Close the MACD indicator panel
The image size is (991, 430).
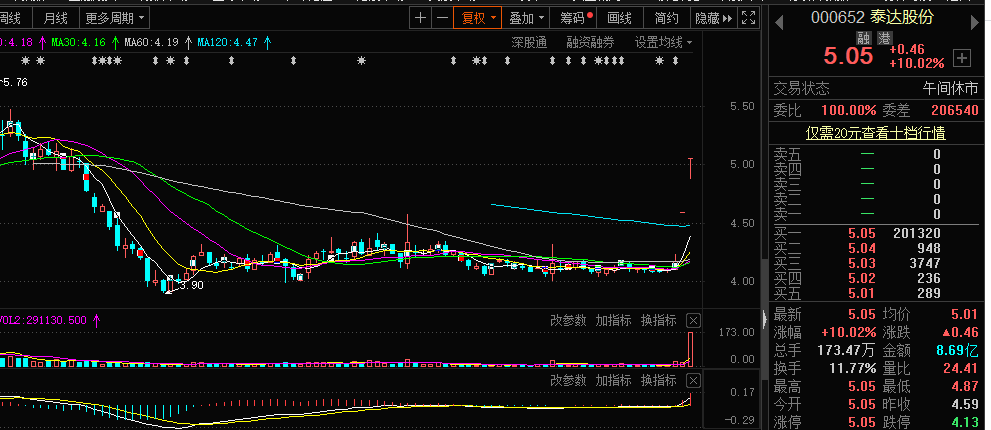click(x=693, y=381)
